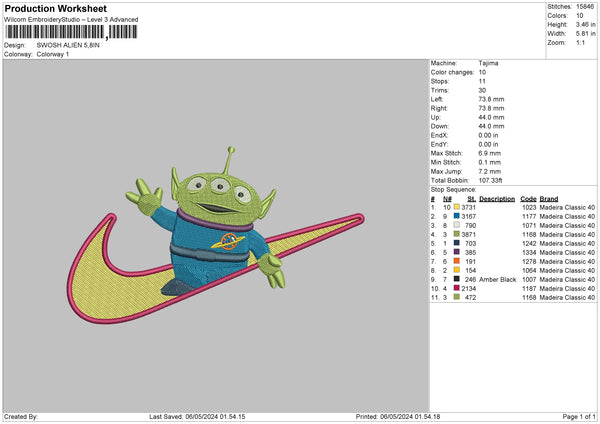This screenshot has height=424, width=600.
Task: Click the 'Code' column header
Action: (x=528, y=199)
